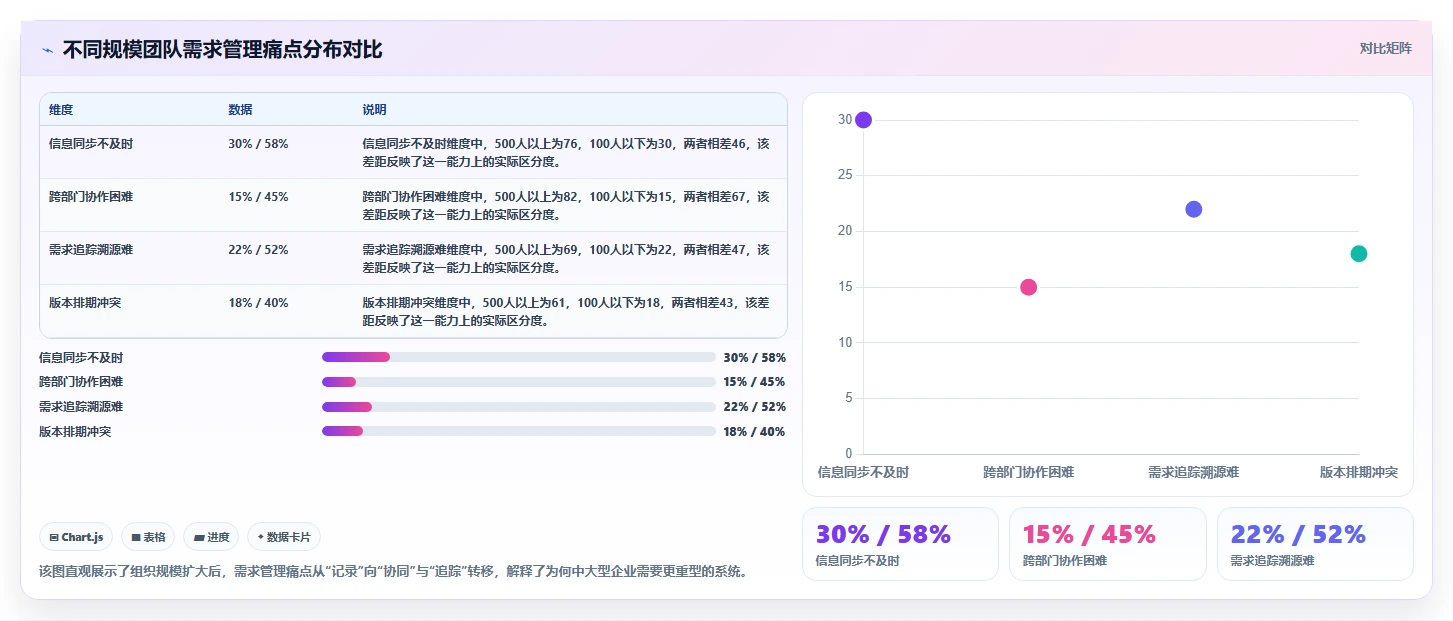Click progress label 跨部门协作困难
This screenshot has width=1453, height=621.
81,382
